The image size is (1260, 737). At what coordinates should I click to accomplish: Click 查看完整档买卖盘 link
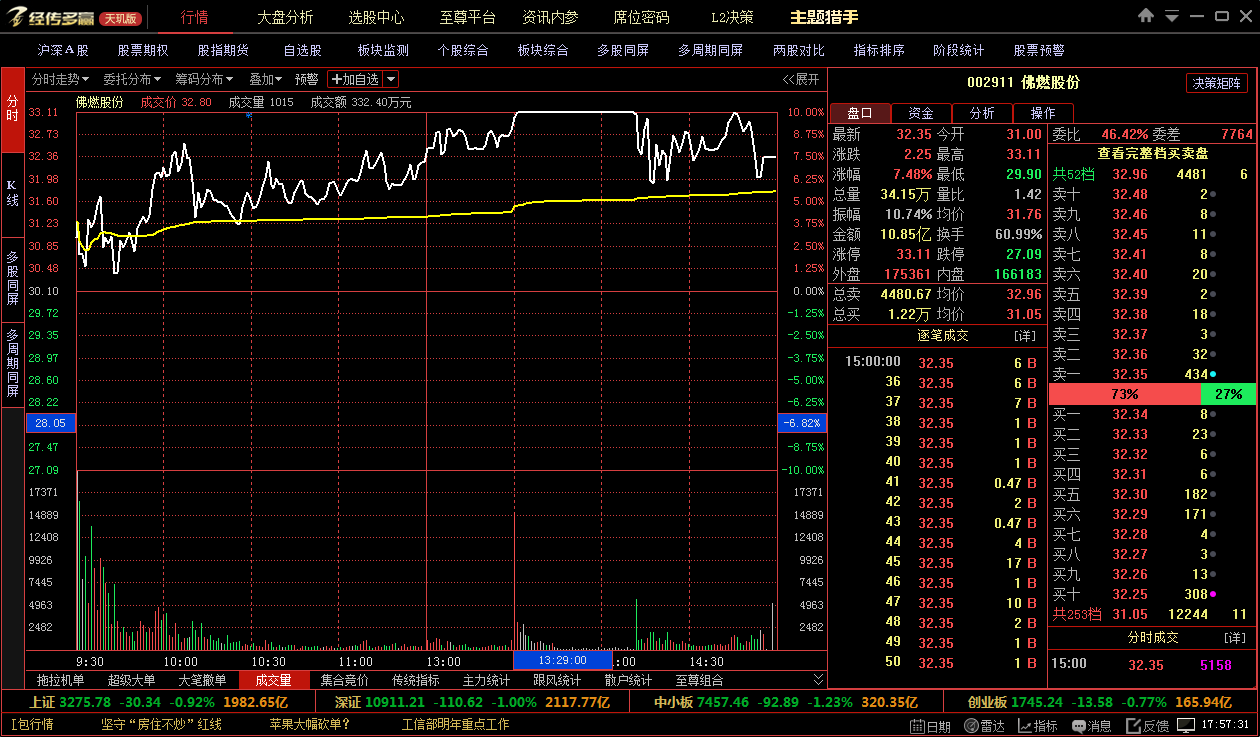(1152, 153)
